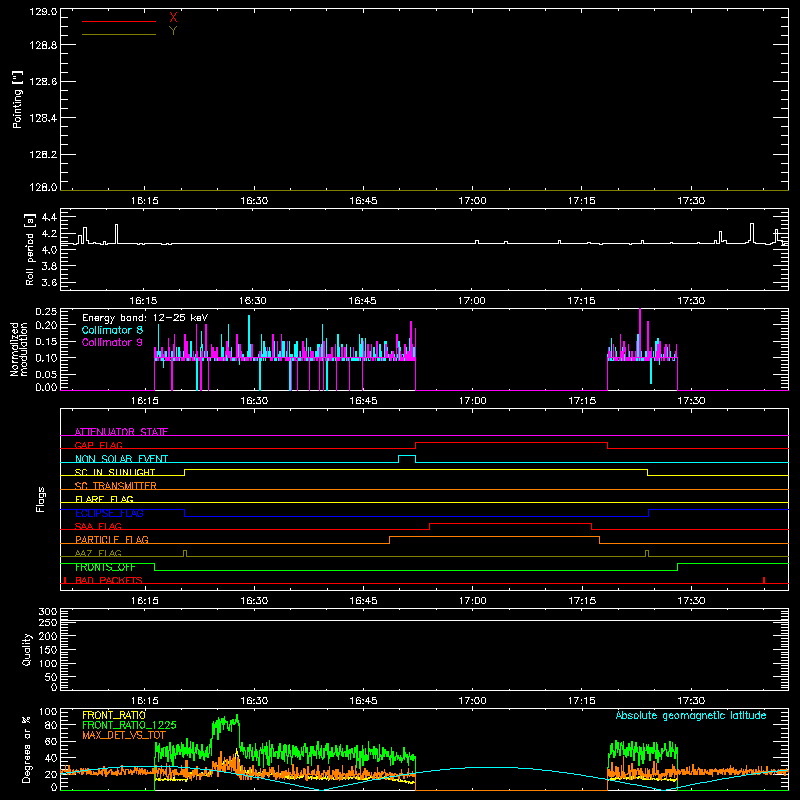
Task: Click the olive Y legend label
Action: (x=173, y=31)
